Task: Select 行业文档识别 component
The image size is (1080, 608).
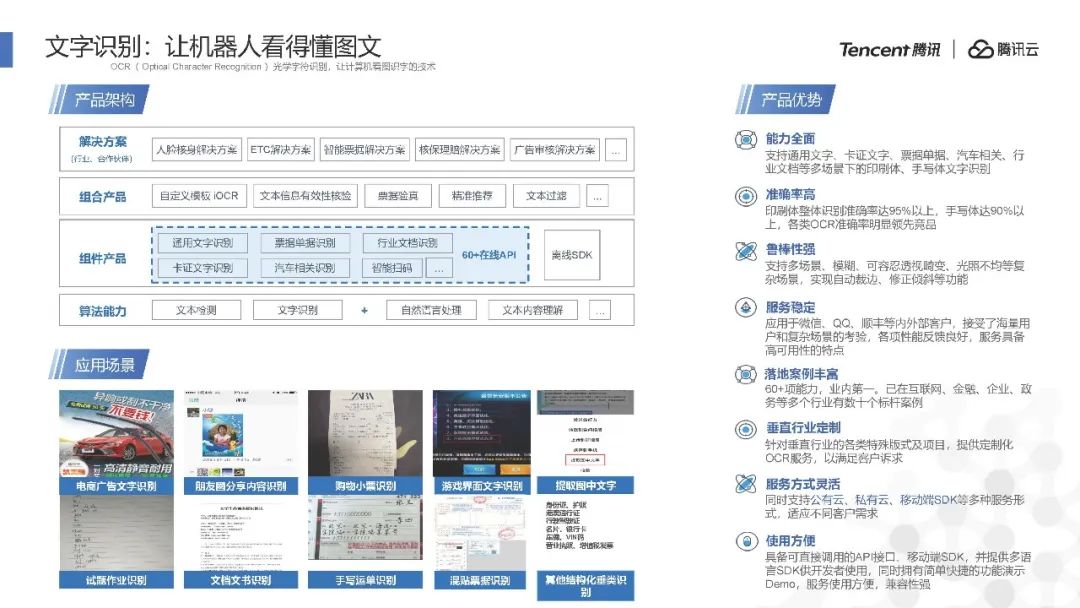Action: click(x=407, y=243)
